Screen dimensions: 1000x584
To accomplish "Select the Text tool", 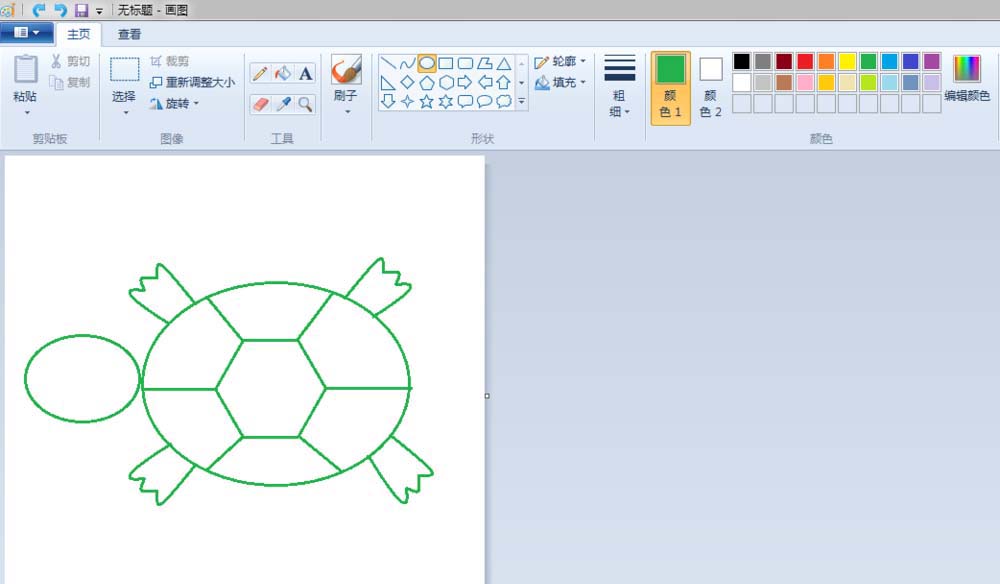I will (x=305, y=74).
